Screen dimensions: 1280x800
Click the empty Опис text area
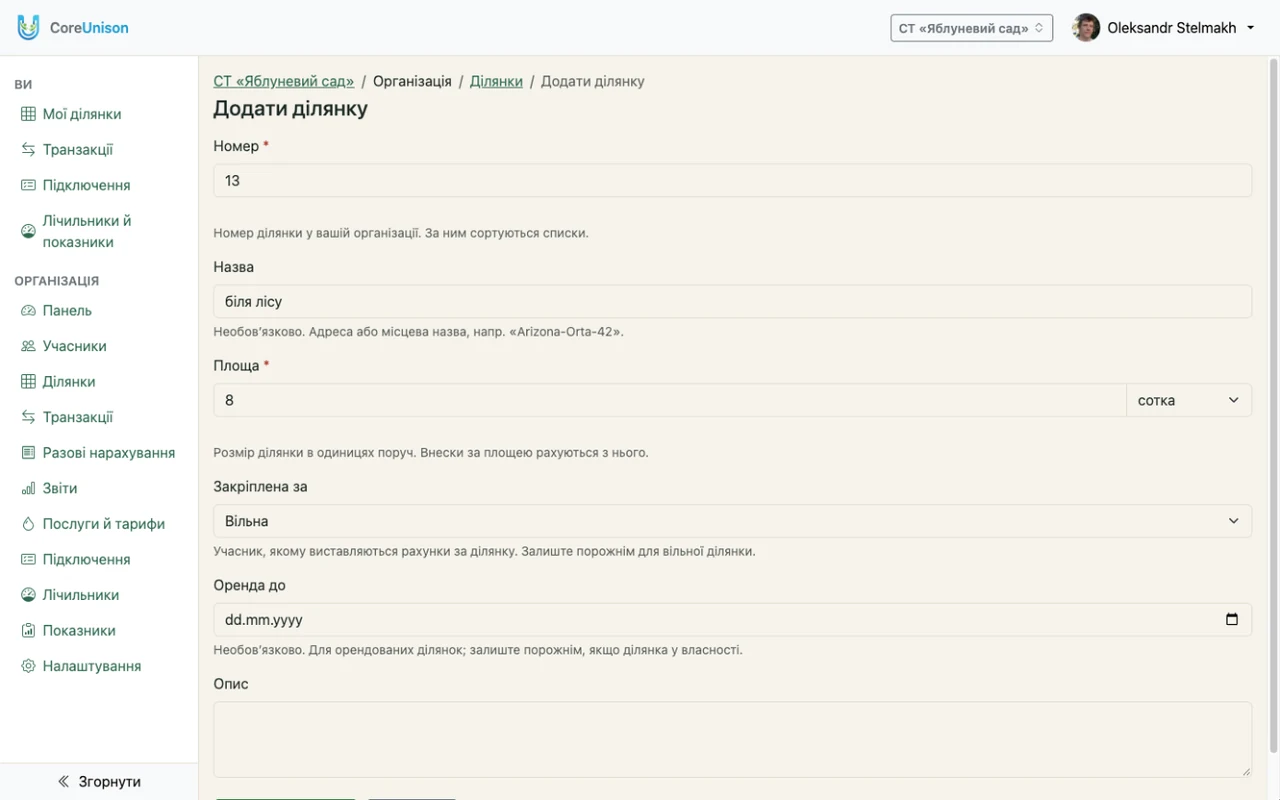732,739
